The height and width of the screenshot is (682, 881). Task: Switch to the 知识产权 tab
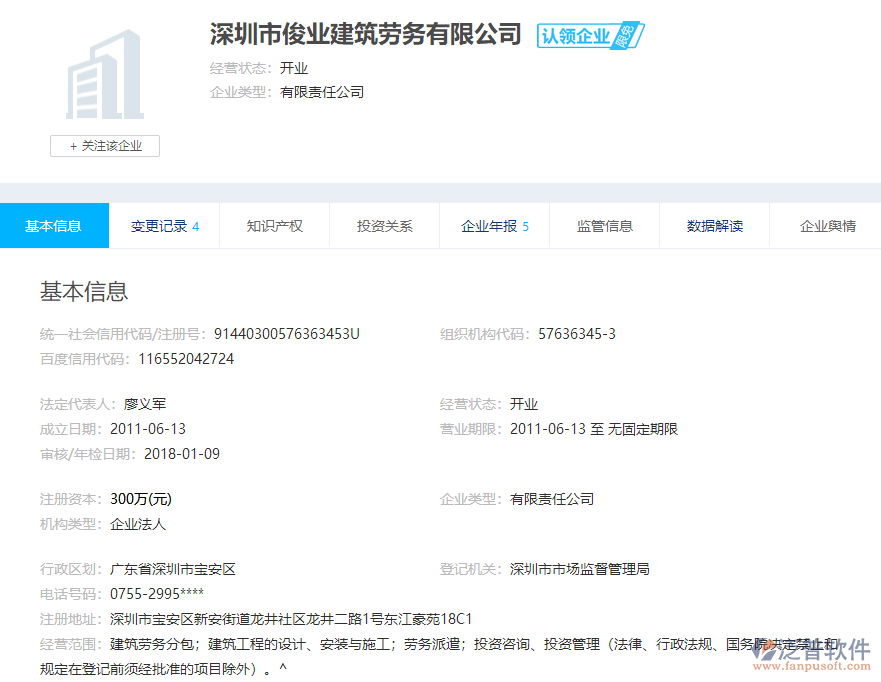click(x=274, y=226)
